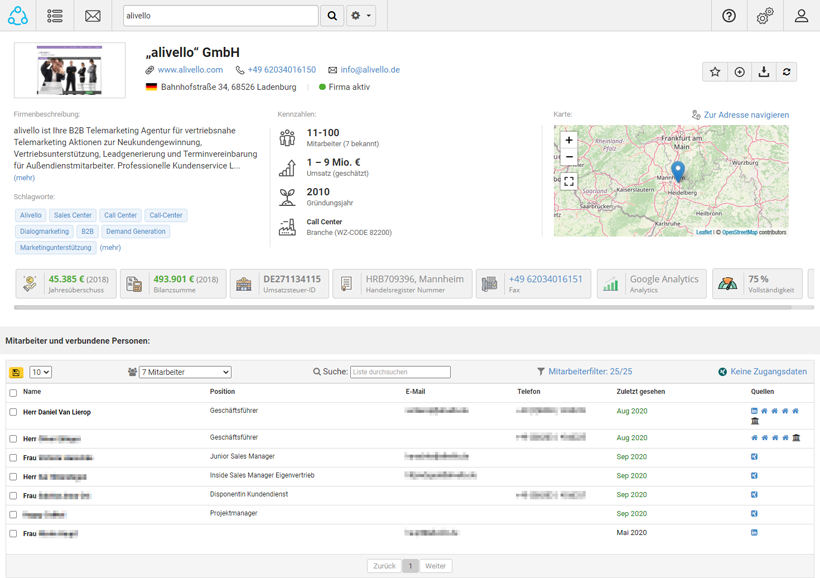
Task: Open the list view icon in top bar
Action: (55, 16)
